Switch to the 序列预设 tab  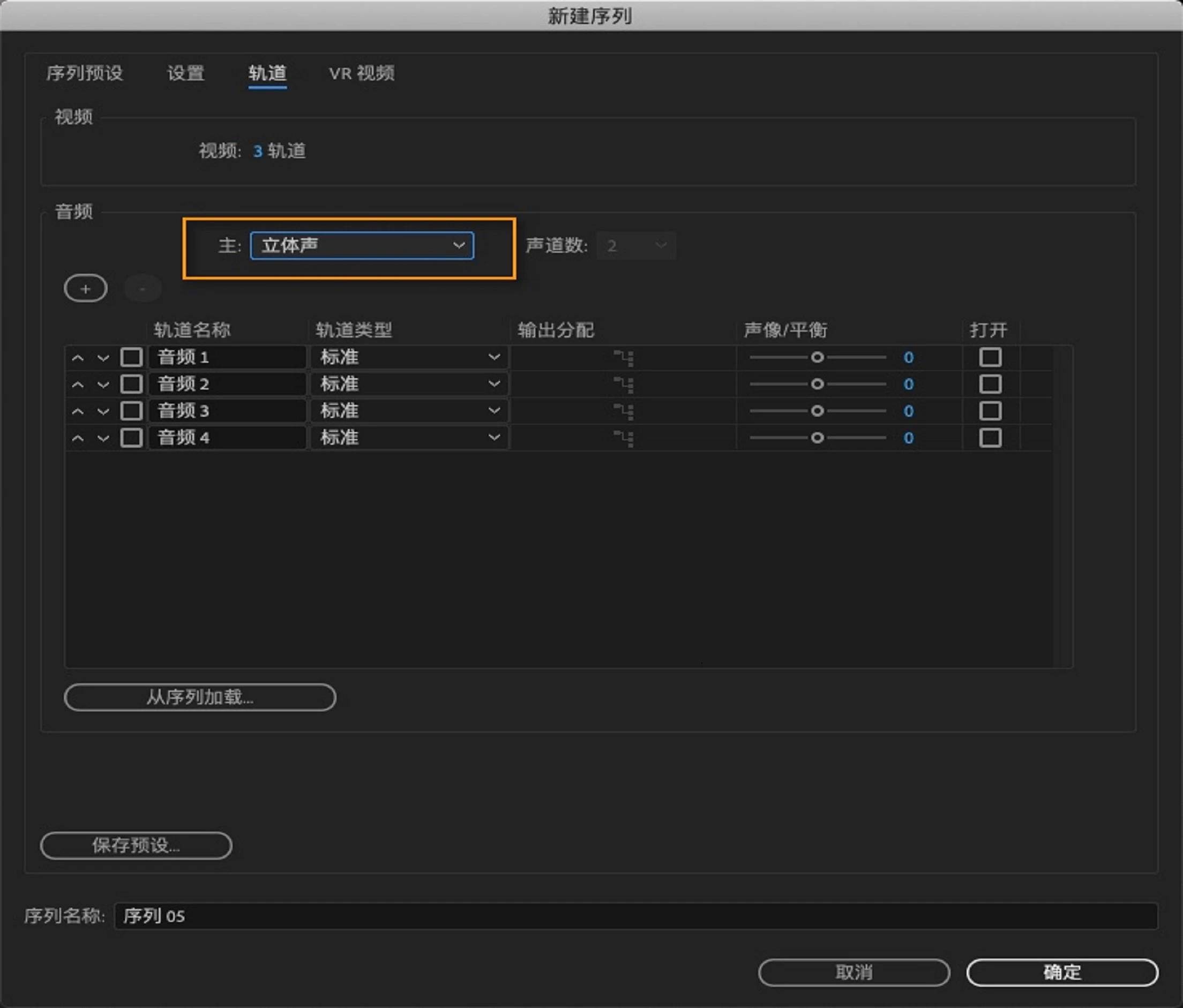click(x=85, y=73)
